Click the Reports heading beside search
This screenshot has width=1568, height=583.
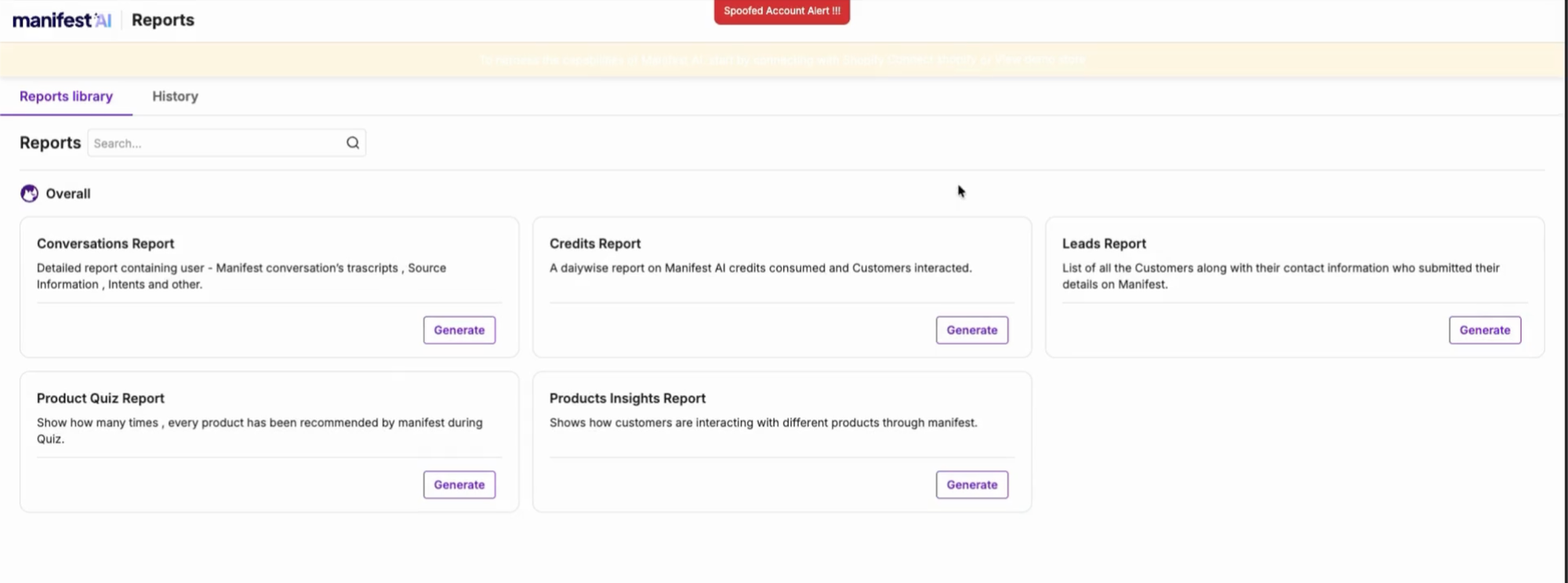[x=50, y=143]
